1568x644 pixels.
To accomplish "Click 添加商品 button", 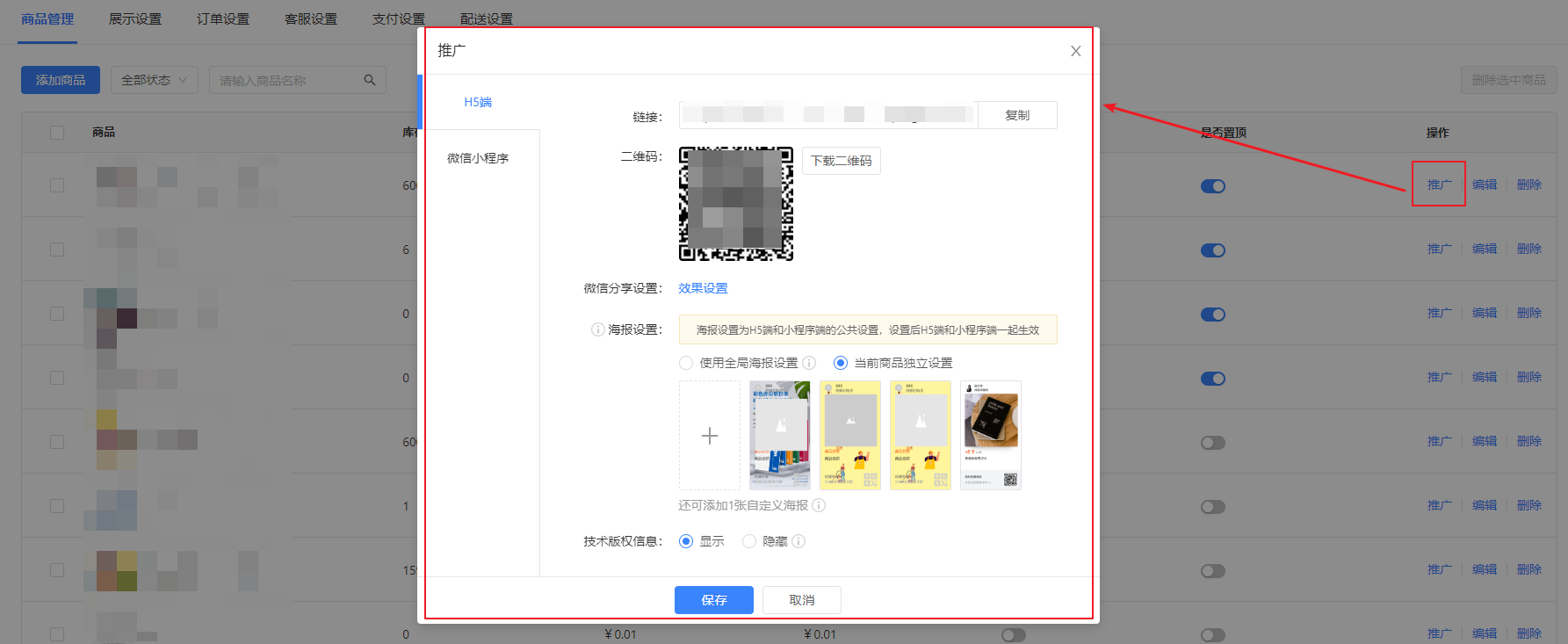I will [x=61, y=80].
